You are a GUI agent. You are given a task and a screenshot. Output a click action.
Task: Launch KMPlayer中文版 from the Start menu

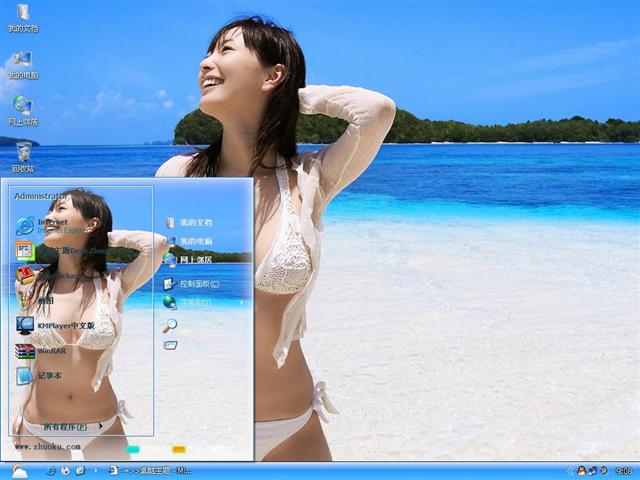coord(55,325)
